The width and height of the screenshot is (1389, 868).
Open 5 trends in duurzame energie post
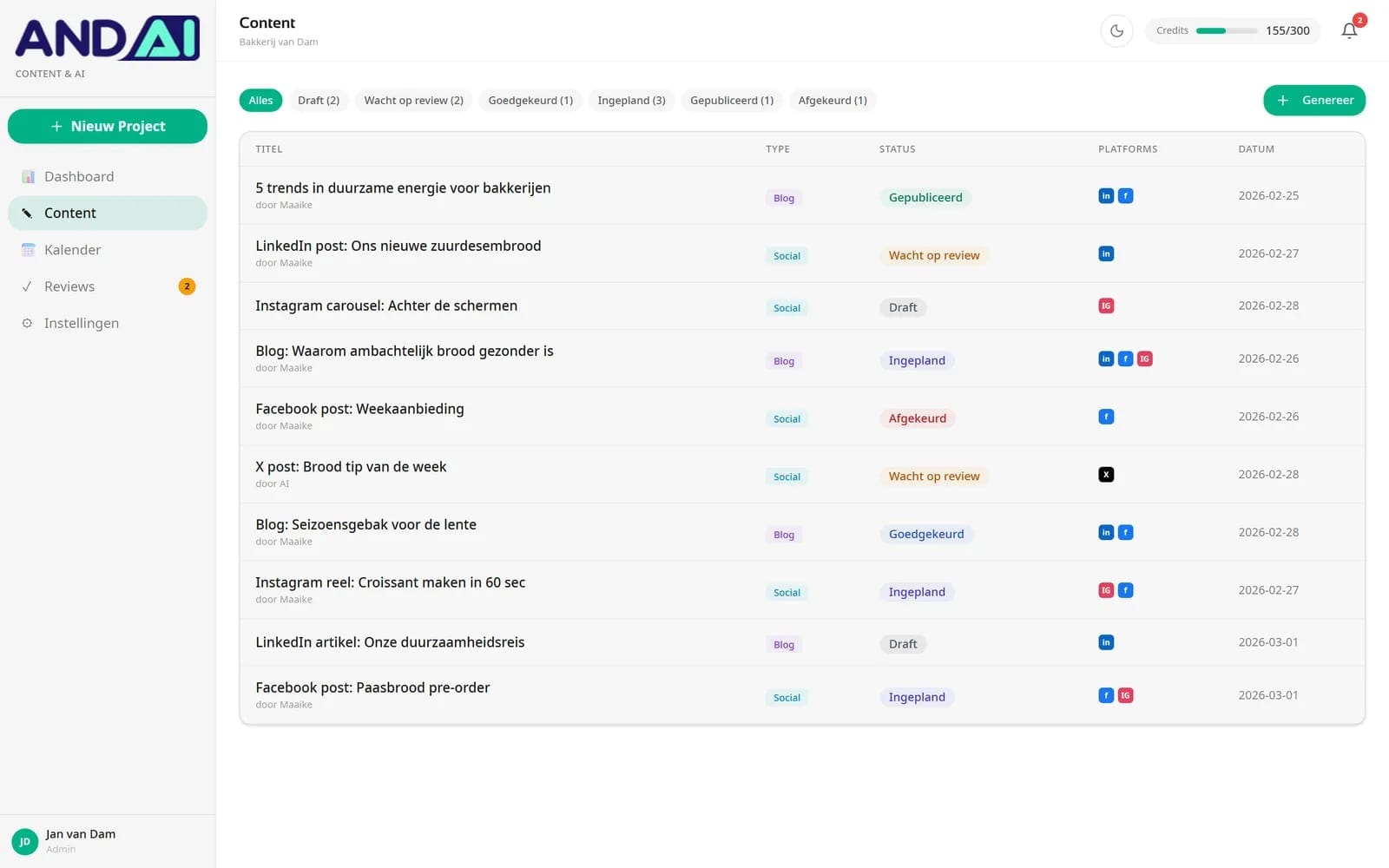point(403,188)
